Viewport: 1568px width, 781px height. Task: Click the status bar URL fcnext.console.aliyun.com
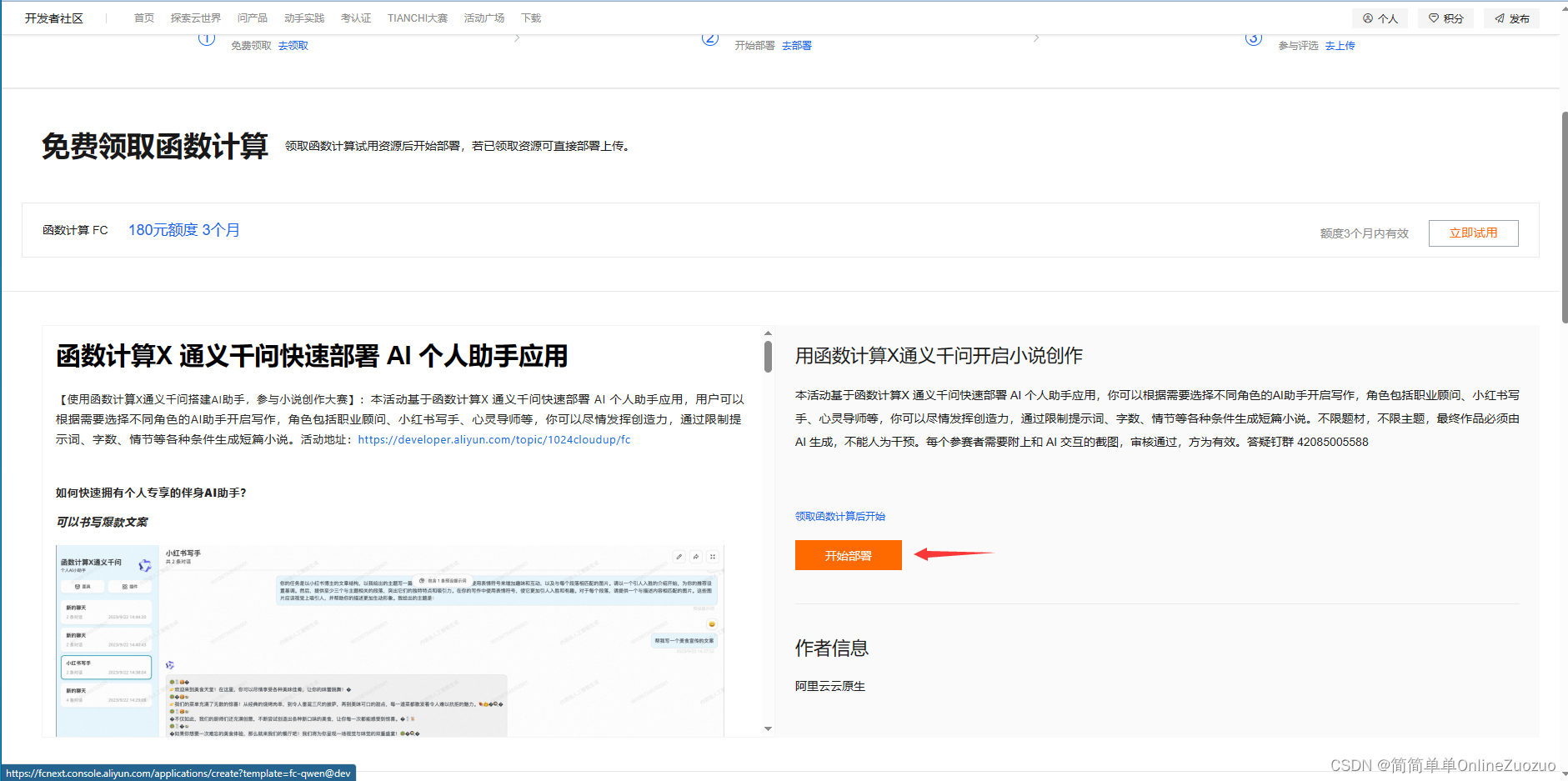pyautogui.click(x=178, y=773)
